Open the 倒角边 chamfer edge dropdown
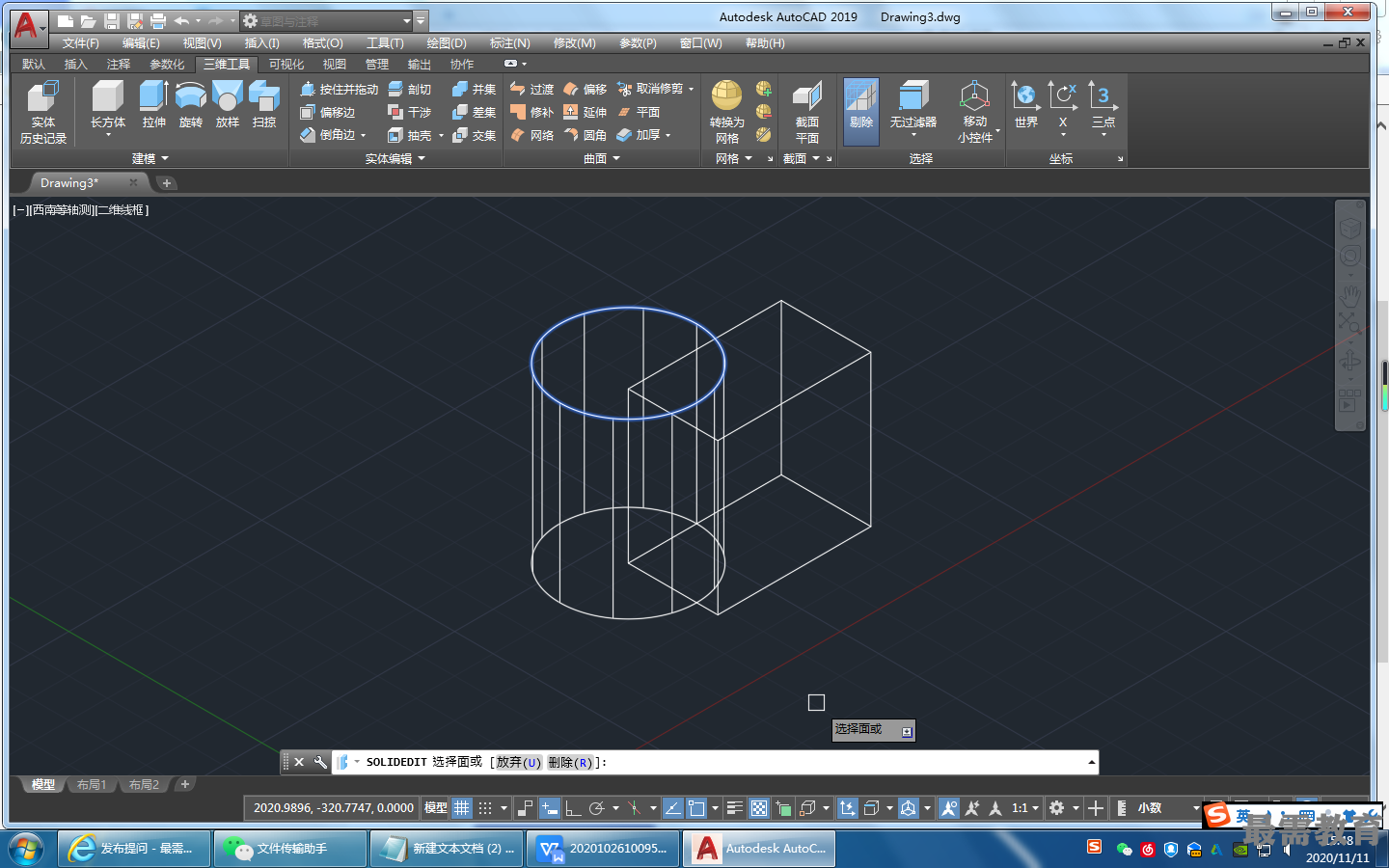Viewport: 1389px width, 868px height. point(364,136)
